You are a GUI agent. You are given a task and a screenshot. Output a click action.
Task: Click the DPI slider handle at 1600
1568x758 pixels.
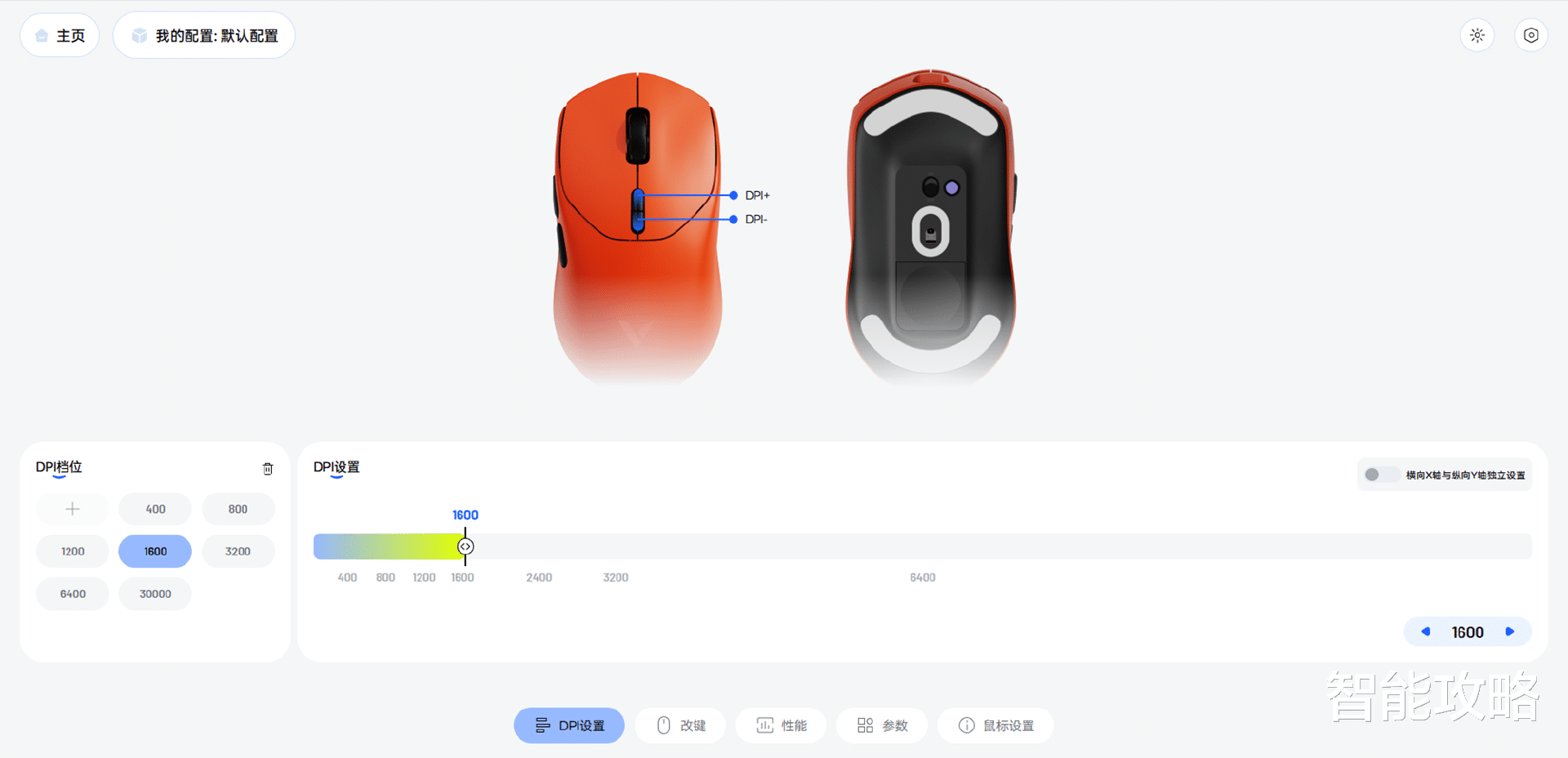pos(465,546)
